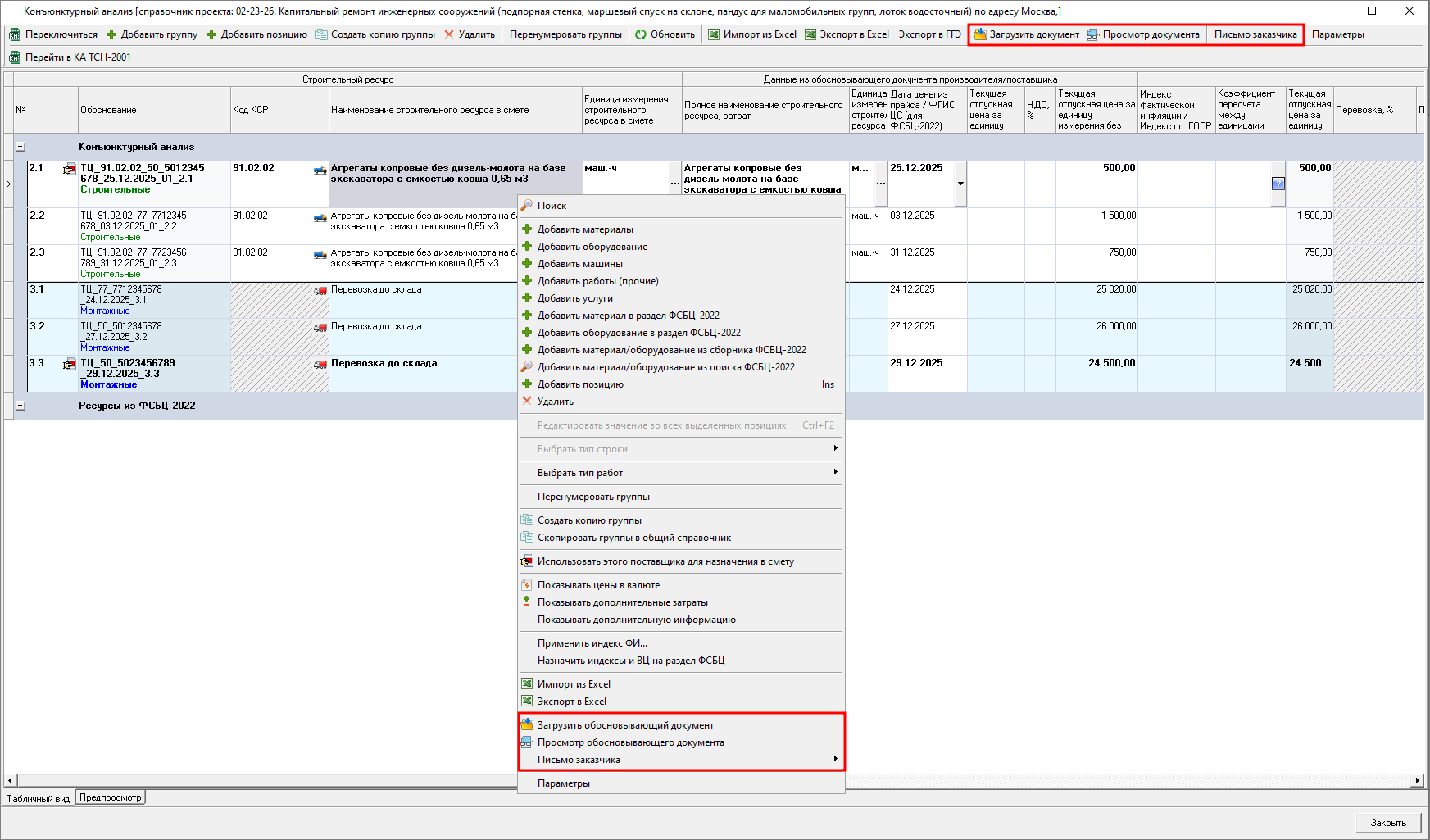Open the date dropdown for 25.12.2025
The height and width of the screenshot is (840, 1430).
click(960, 184)
